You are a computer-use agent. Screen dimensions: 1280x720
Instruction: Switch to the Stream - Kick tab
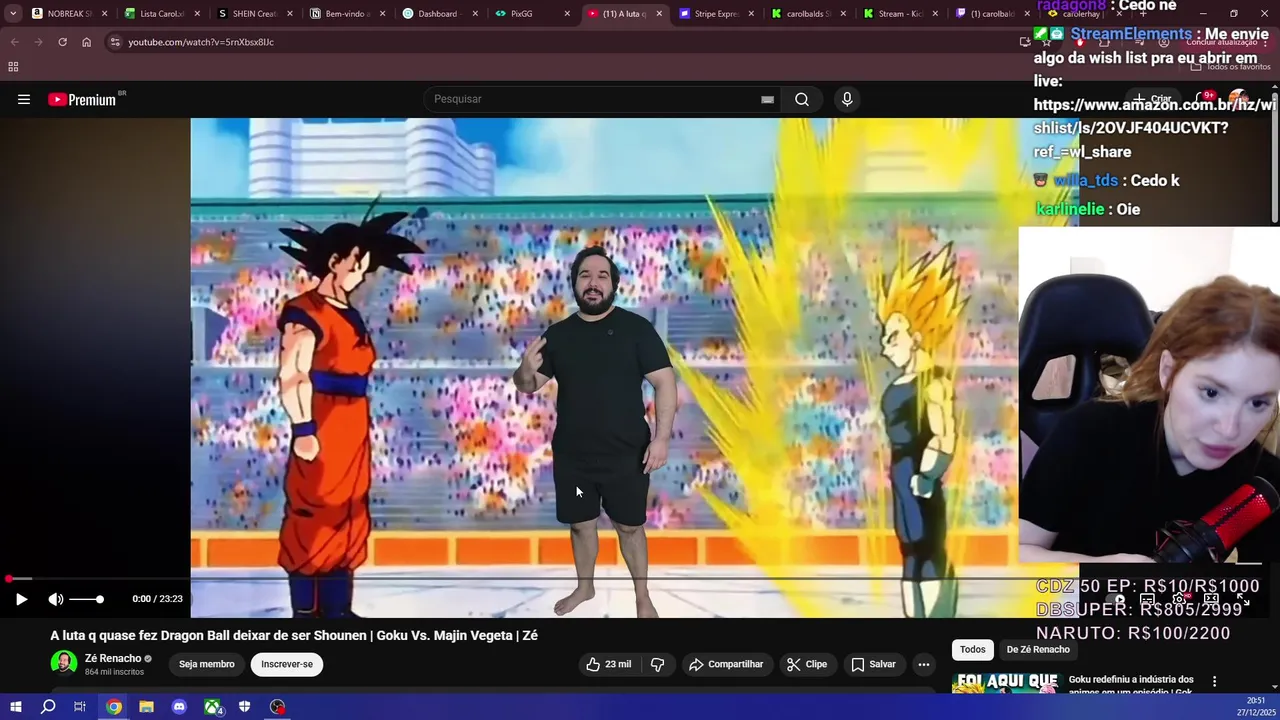pyautogui.click(x=900, y=14)
